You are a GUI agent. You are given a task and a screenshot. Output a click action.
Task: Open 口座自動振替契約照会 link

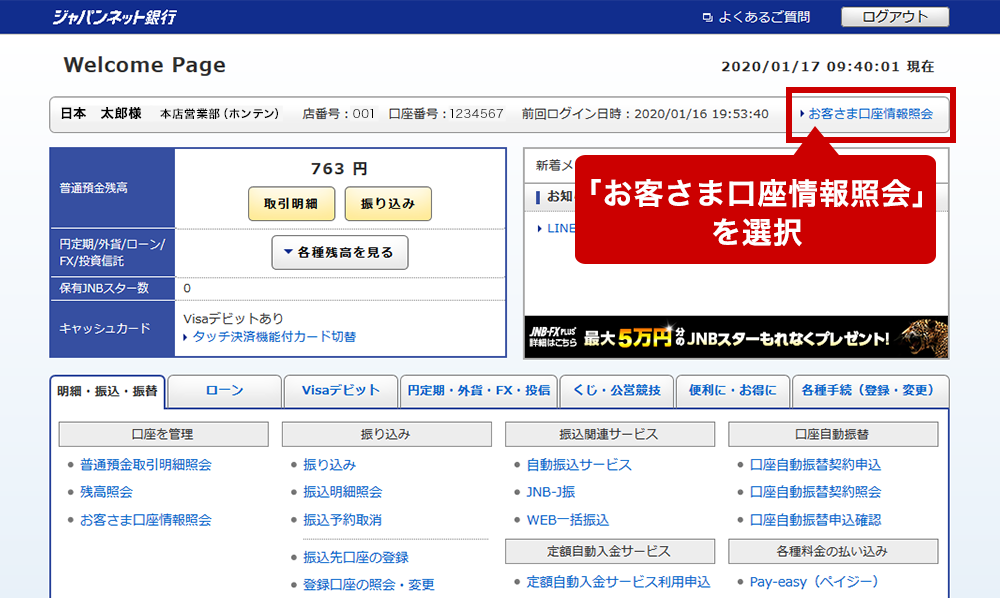point(815,492)
